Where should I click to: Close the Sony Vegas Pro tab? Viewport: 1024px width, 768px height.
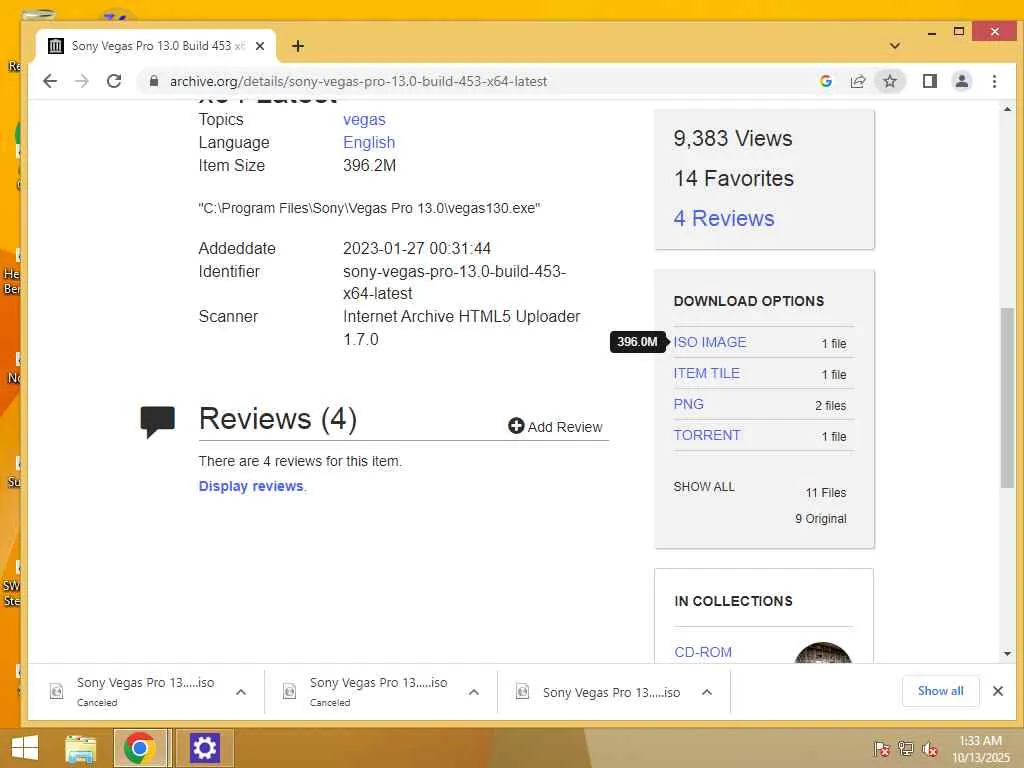[260, 46]
